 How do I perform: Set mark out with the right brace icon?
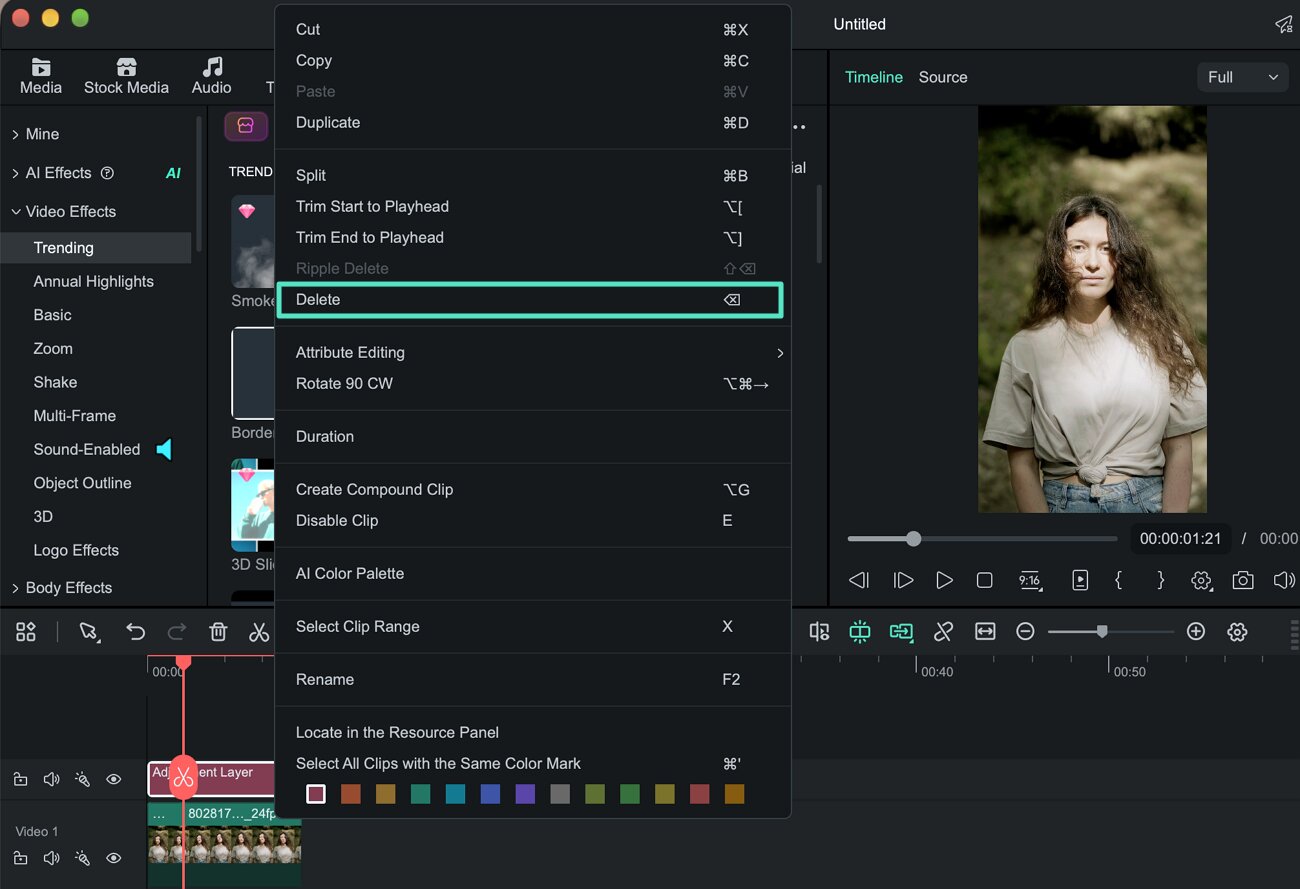coord(1160,580)
